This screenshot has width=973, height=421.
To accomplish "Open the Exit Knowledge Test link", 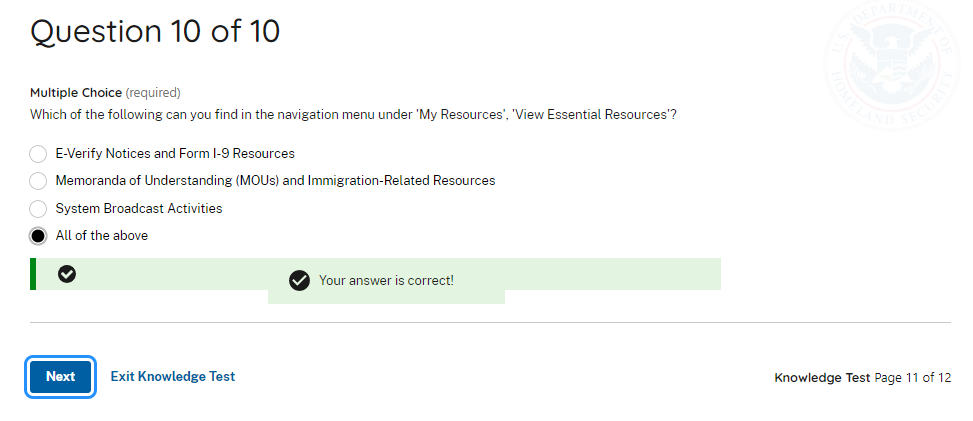I will tap(173, 377).
